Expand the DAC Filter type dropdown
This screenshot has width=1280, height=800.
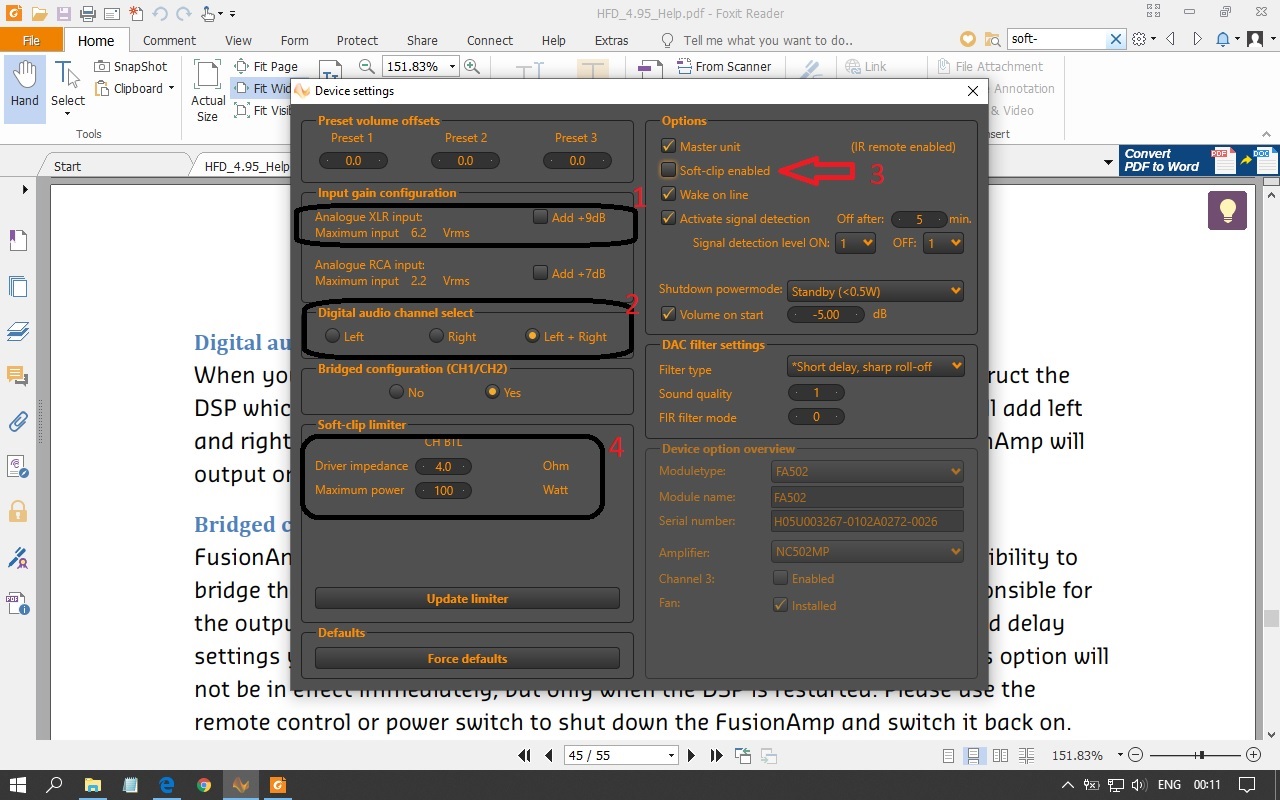pos(875,367)
